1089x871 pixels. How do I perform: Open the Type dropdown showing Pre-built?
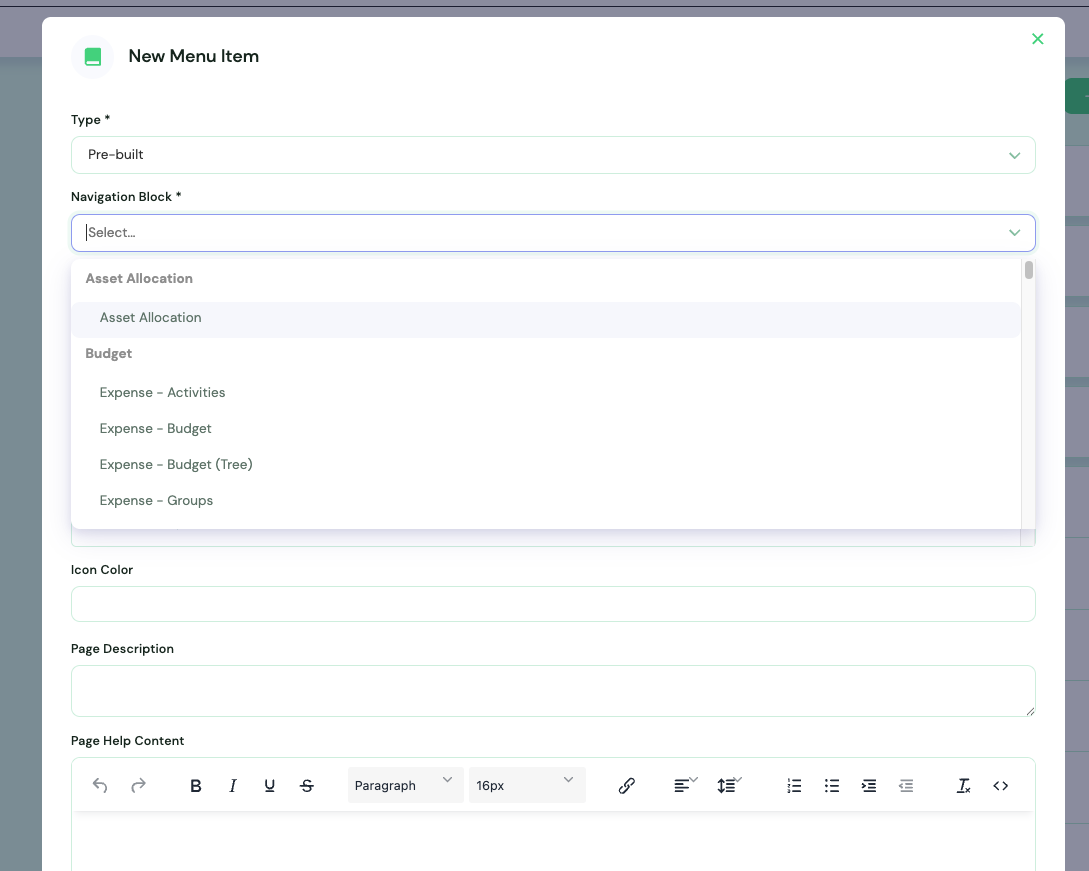553,155
